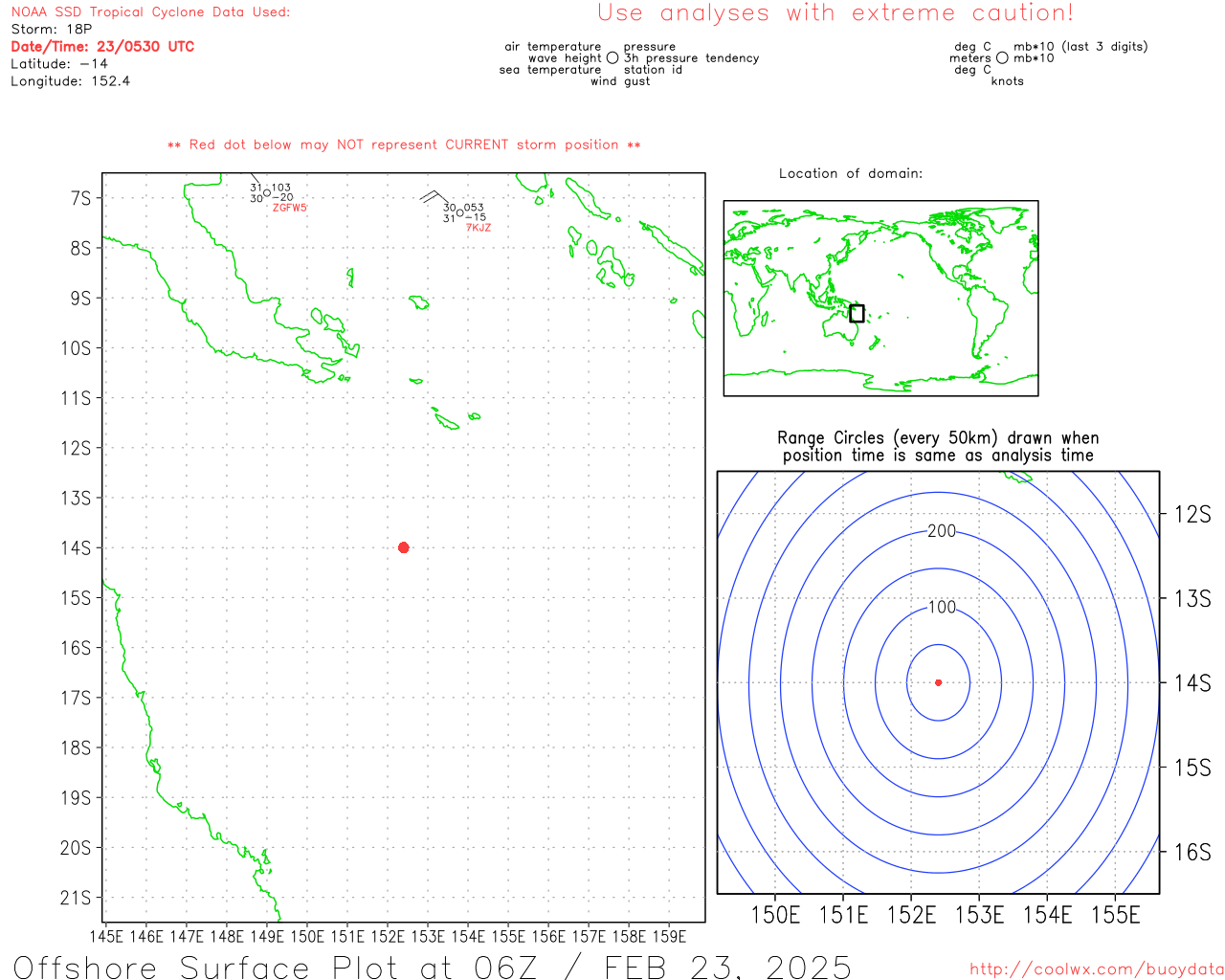This screenshot has height=980, width=1225.
Task: Click the '155E' label under range plot
Action: (x=1116, y=915)
